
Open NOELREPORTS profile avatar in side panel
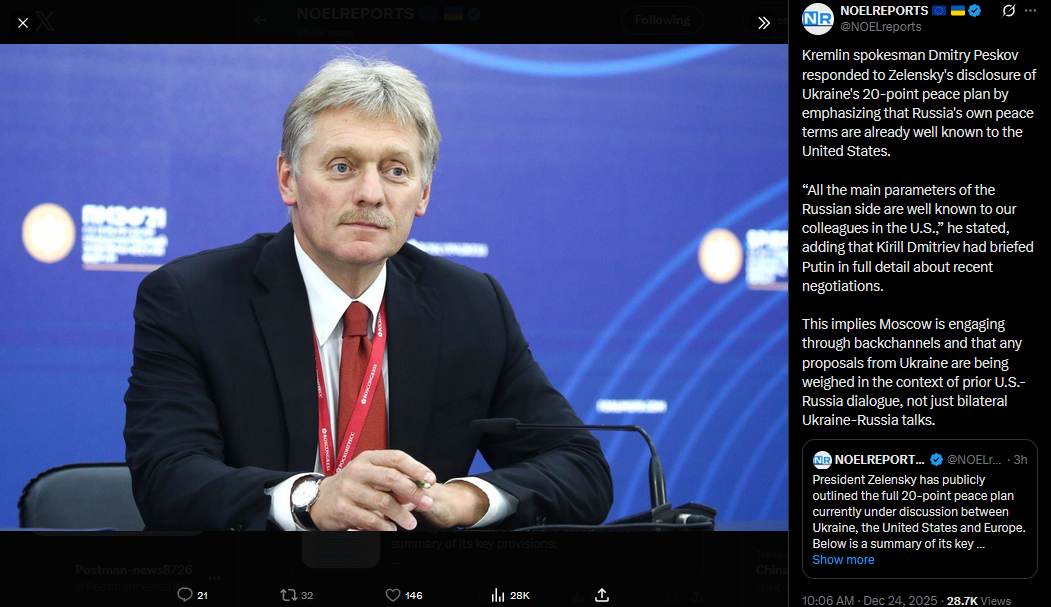tap(818, 19)
